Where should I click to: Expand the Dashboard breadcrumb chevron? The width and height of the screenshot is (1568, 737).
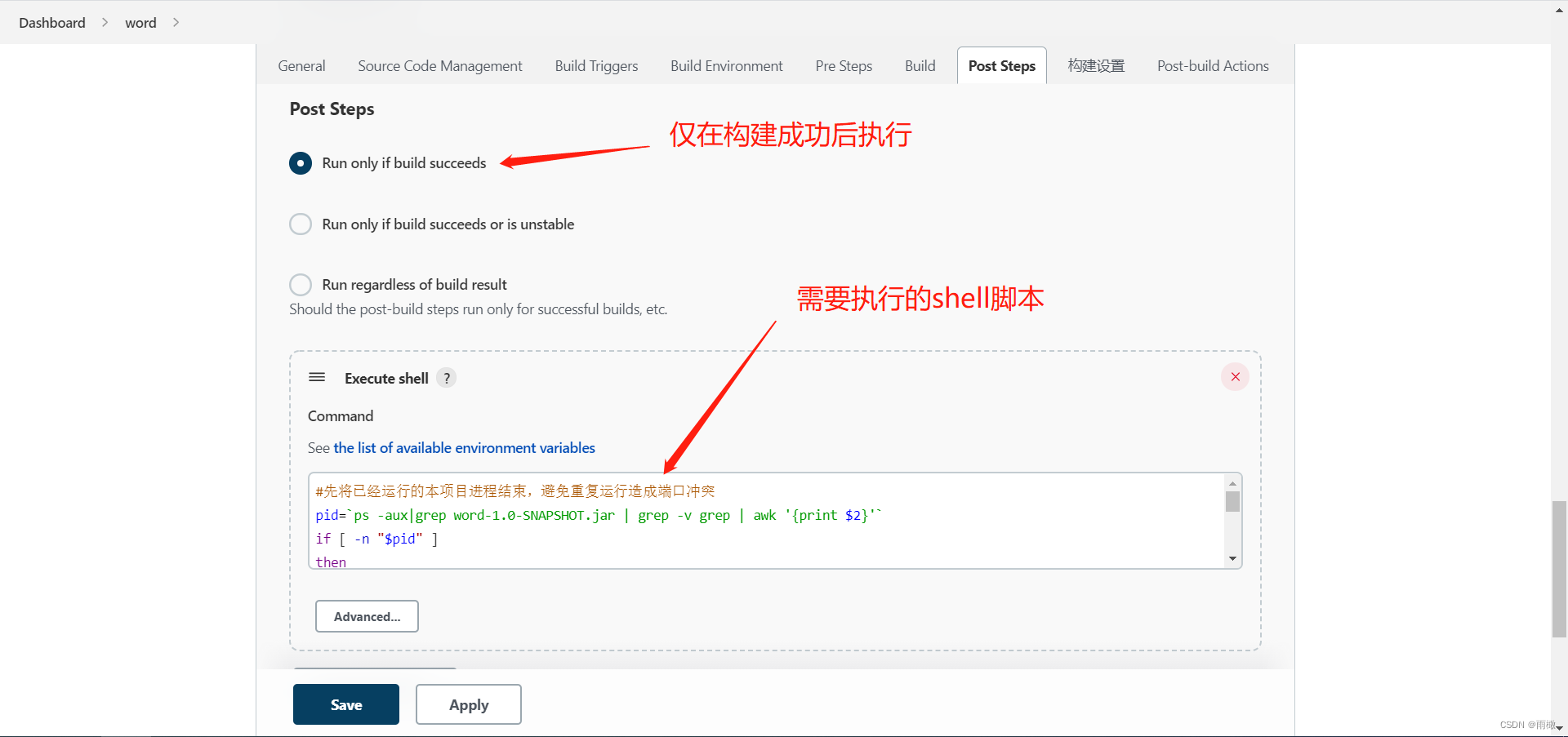coord(105,23)
